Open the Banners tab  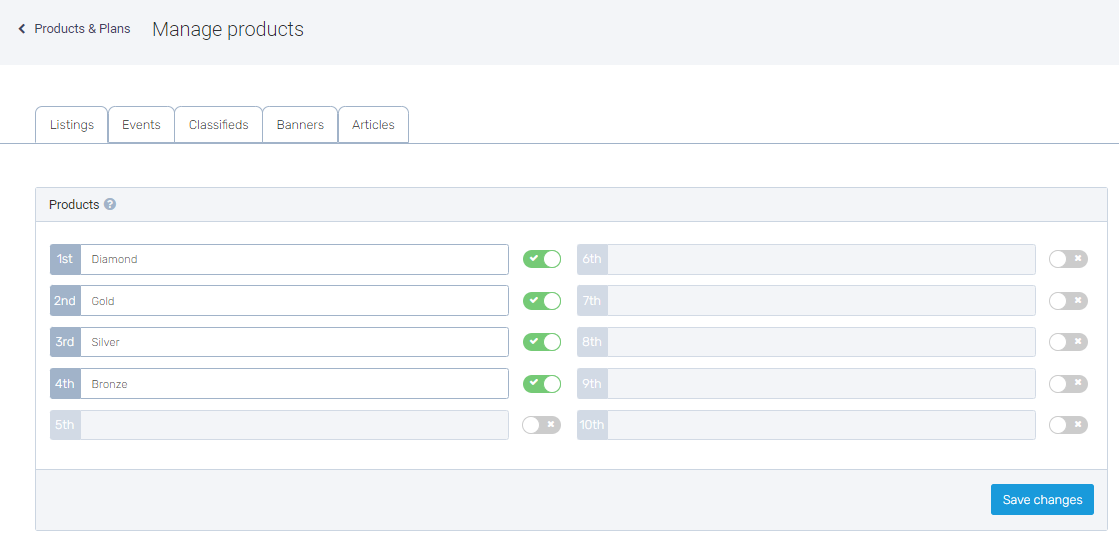coord(300,125)
